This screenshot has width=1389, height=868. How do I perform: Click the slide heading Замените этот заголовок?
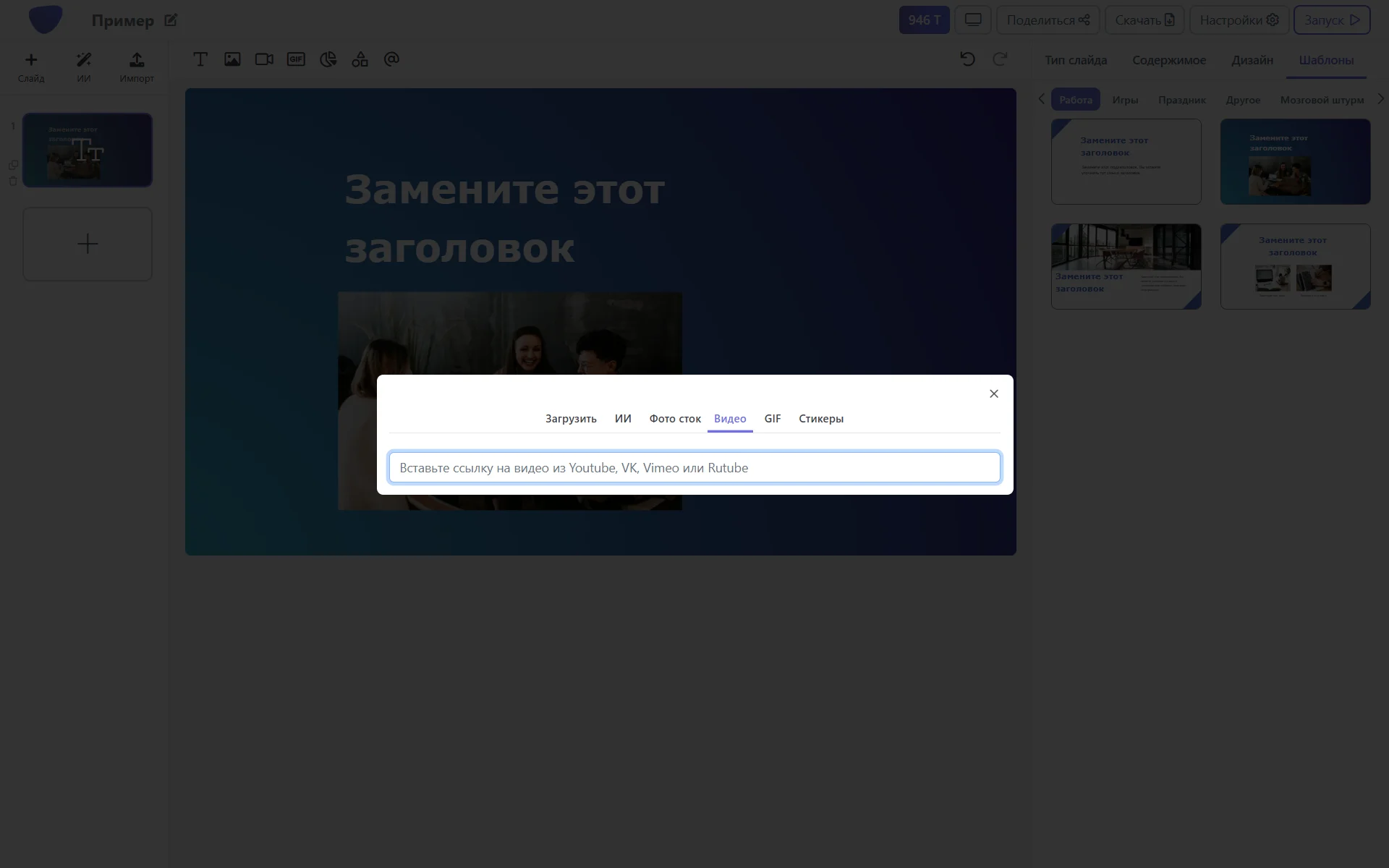click(x=504, y=218)
